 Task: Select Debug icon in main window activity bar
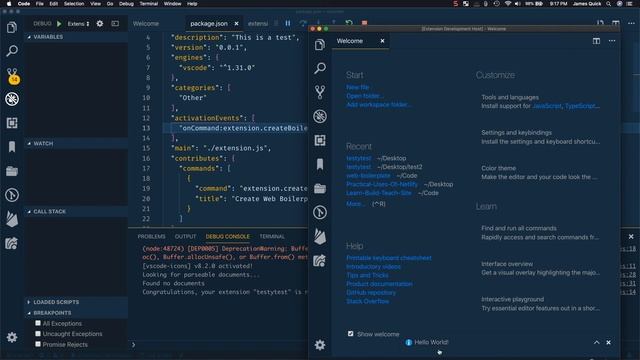(x=12, y=99)
